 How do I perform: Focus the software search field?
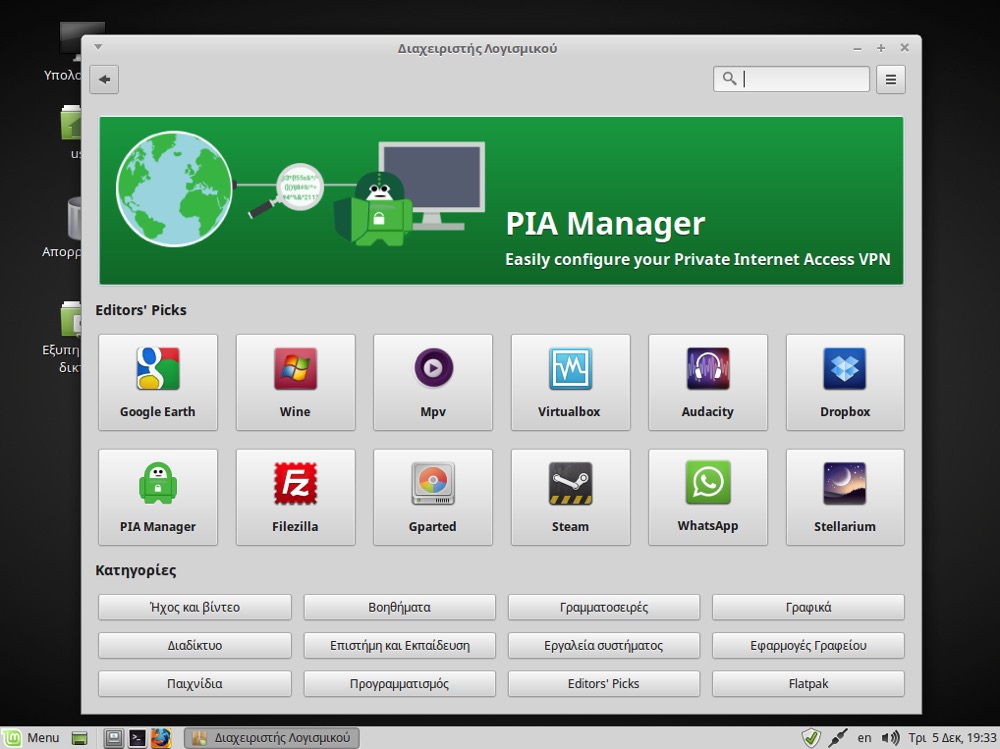(x=791, y=79)
